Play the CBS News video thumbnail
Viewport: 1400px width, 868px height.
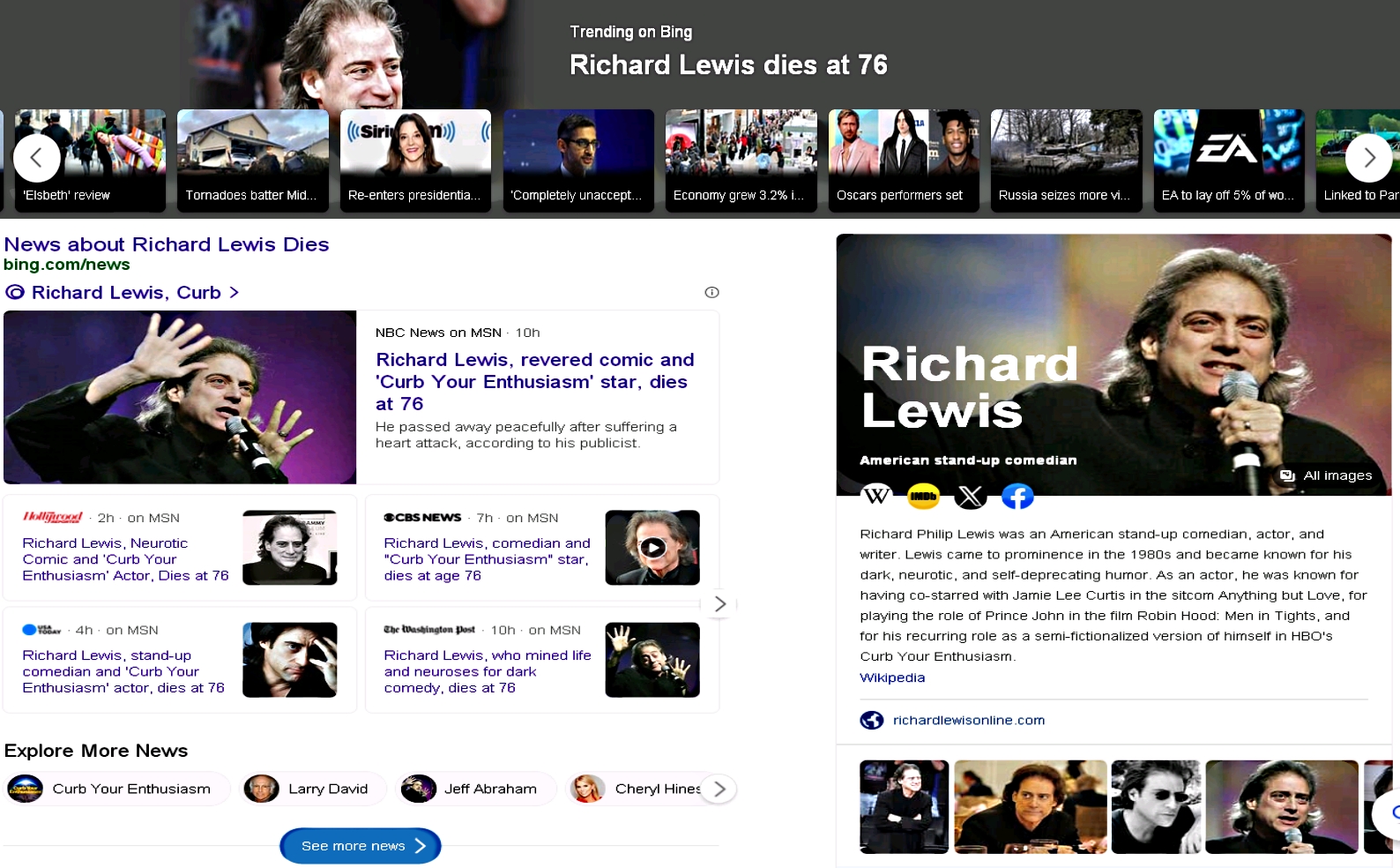[652, 548]
